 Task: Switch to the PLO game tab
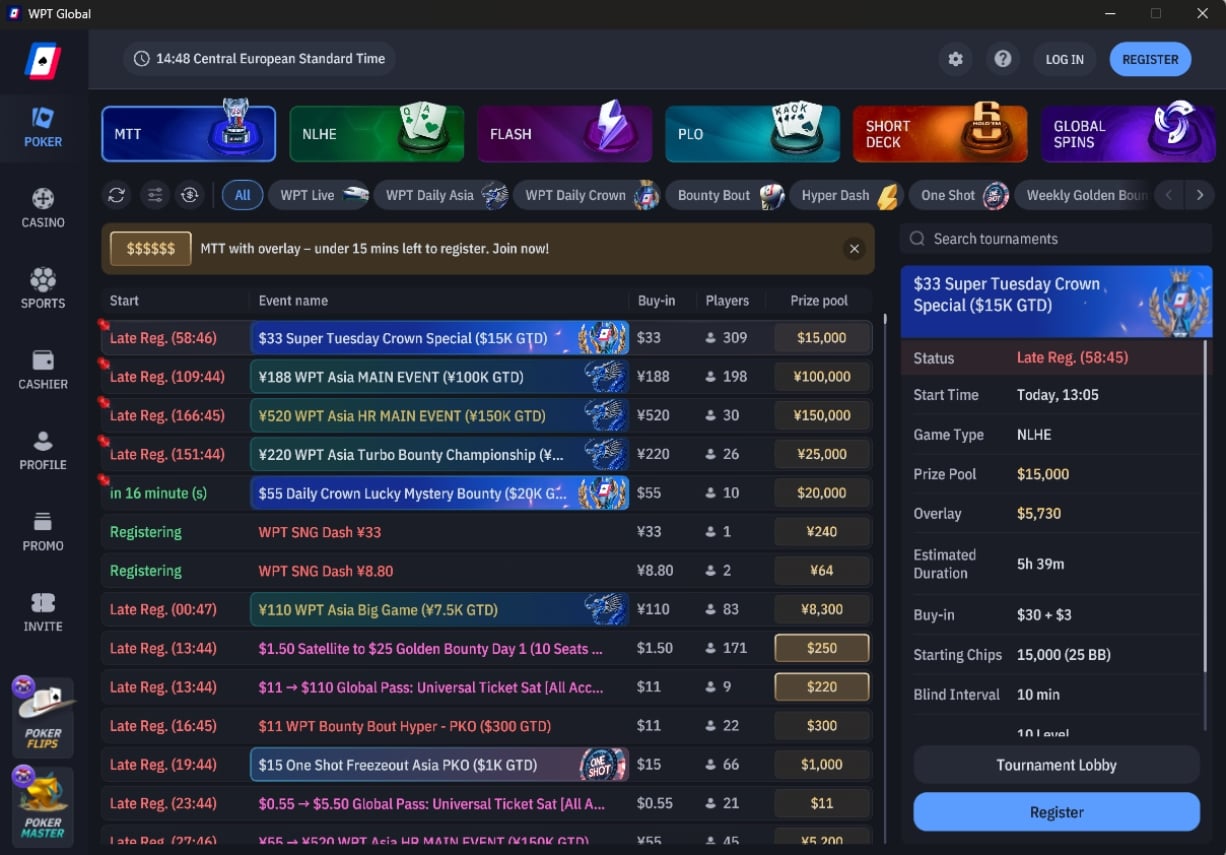752,134
